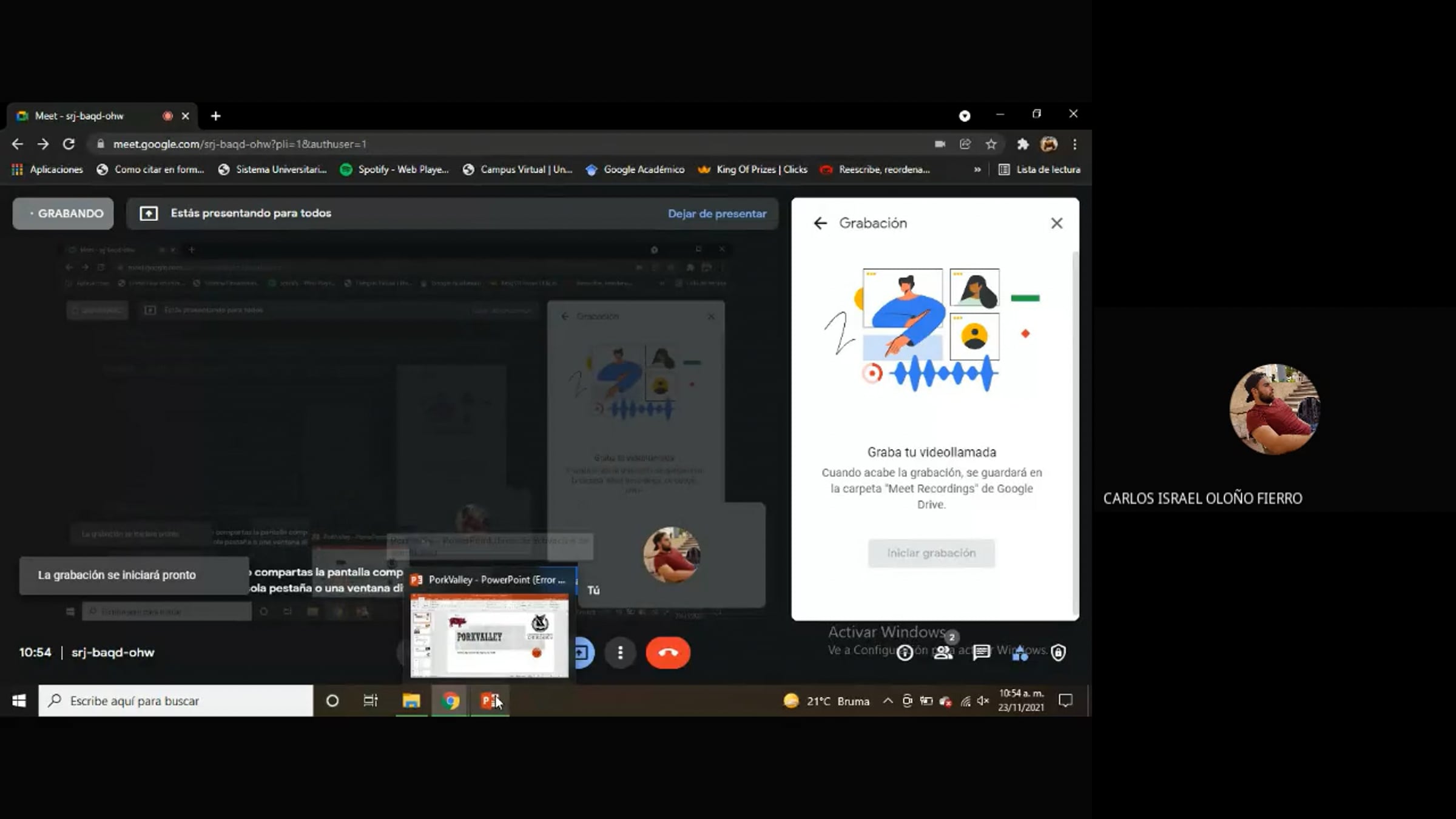Open meeting details info icon
Screen dimensions: 1456x819
click(905, 653)
